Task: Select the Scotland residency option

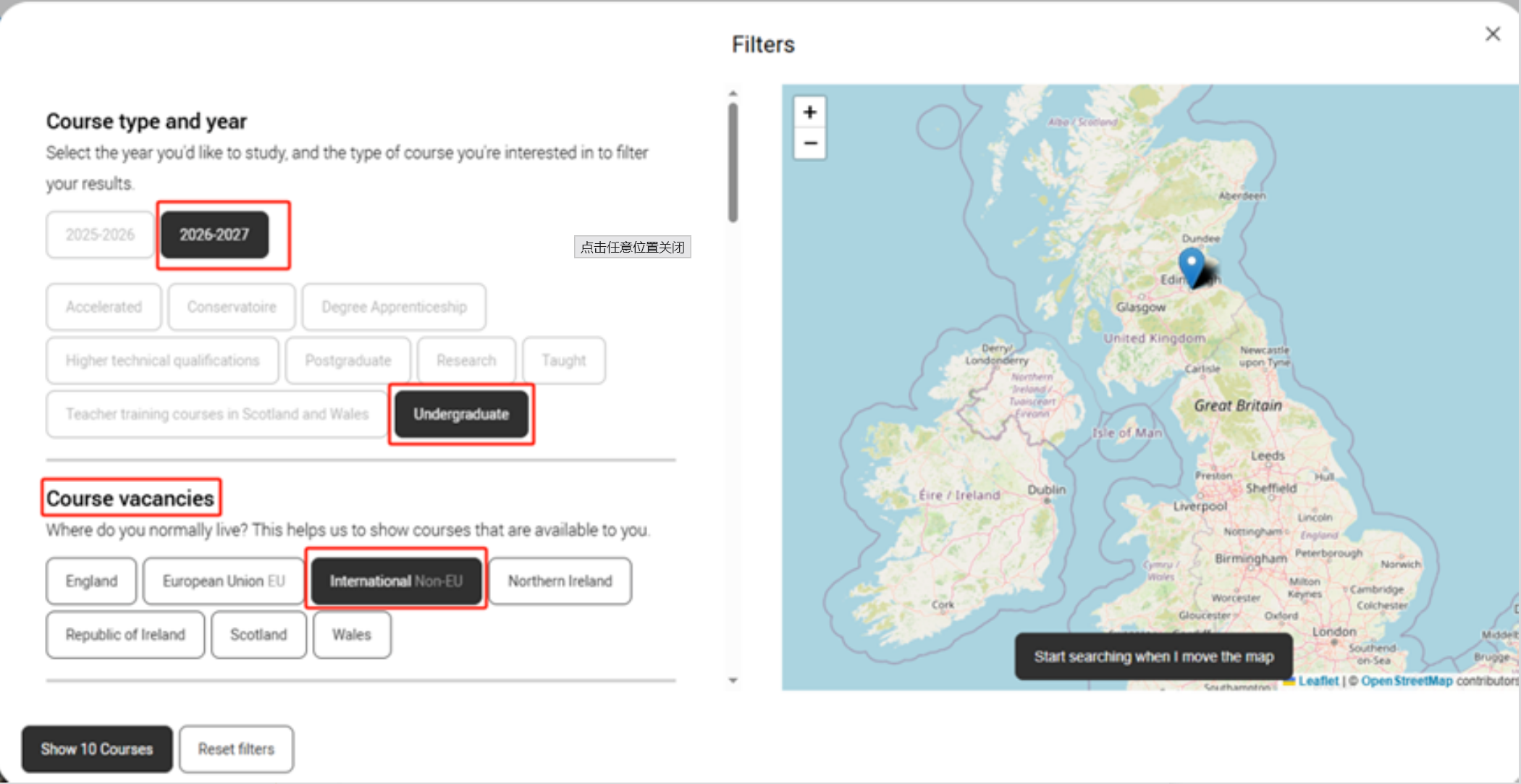Action: coord(258,635)
